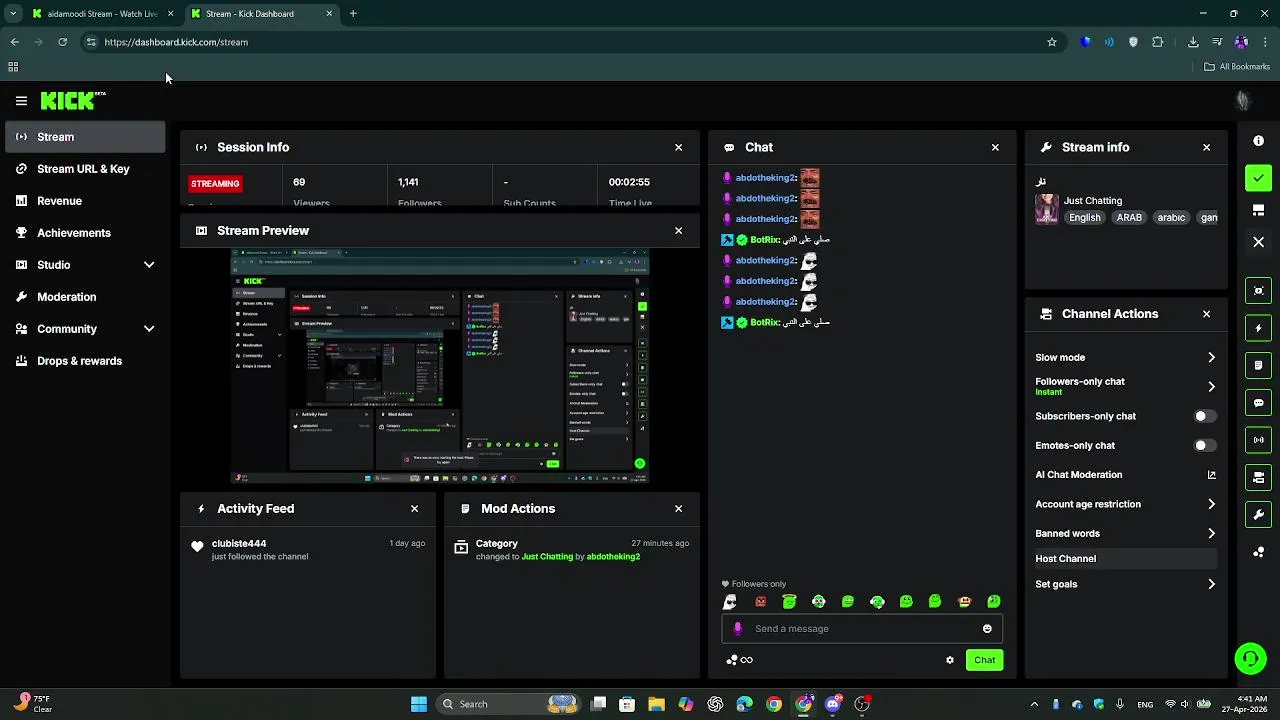
Task: Close the Session Info panel
Action: click(x=678, y=147)
